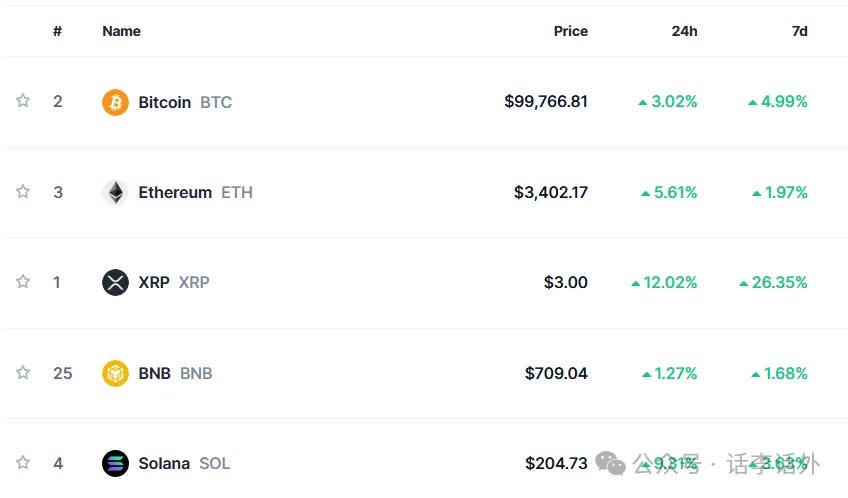The image size is (848, 498).
Task: Click the Solana logo icon
Action: [115, 463]
